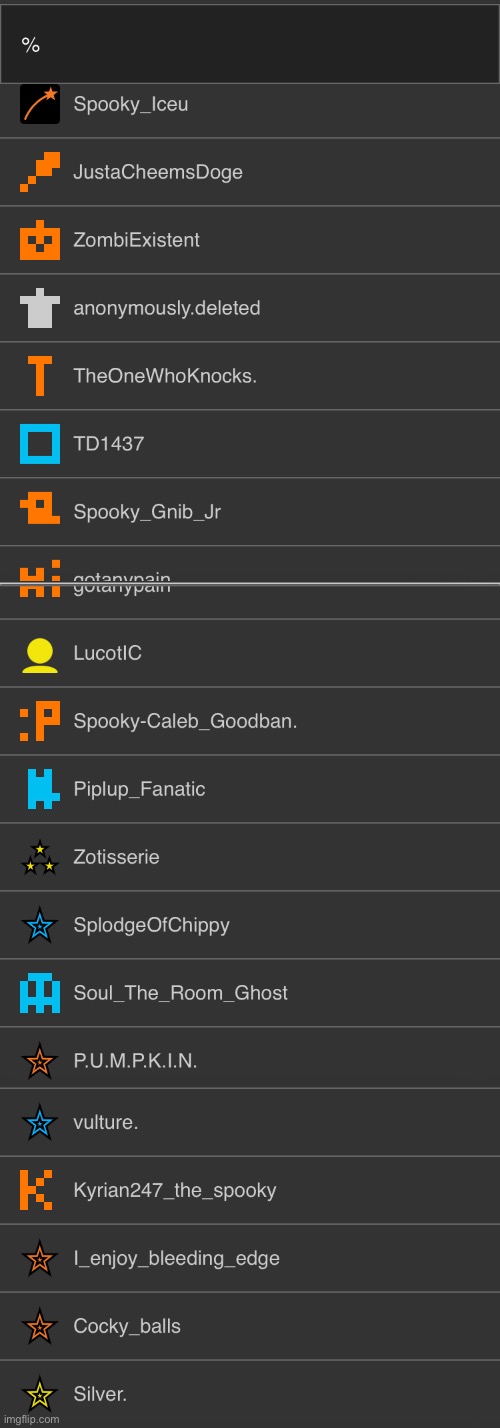Click the Spooky-Caleb_Goodban. username

point(185,721)
